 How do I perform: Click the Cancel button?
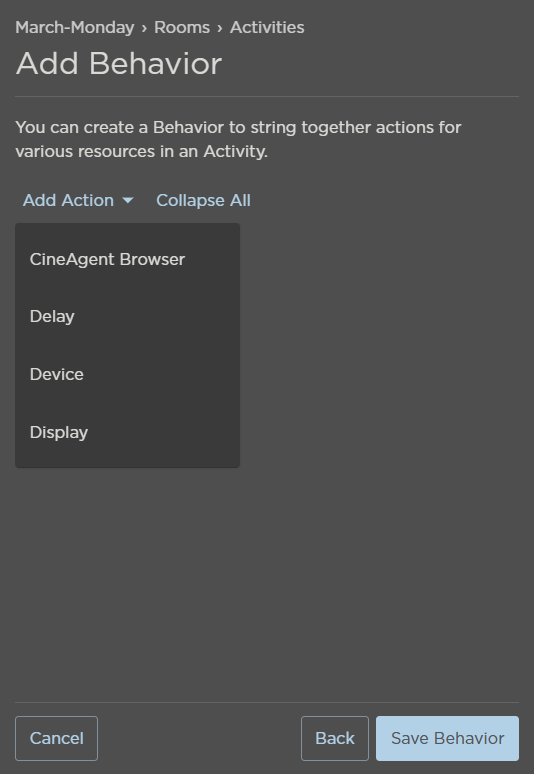(x=56, y=738)
